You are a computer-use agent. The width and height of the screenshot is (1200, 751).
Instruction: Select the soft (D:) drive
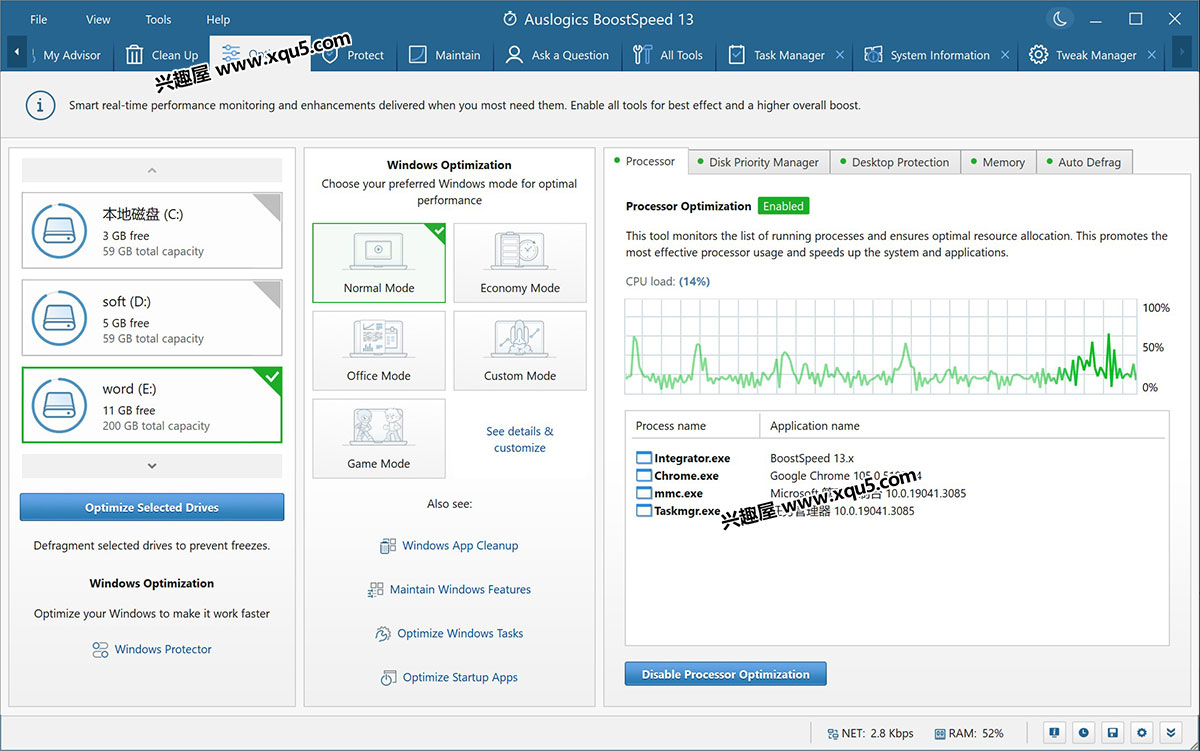152,318
